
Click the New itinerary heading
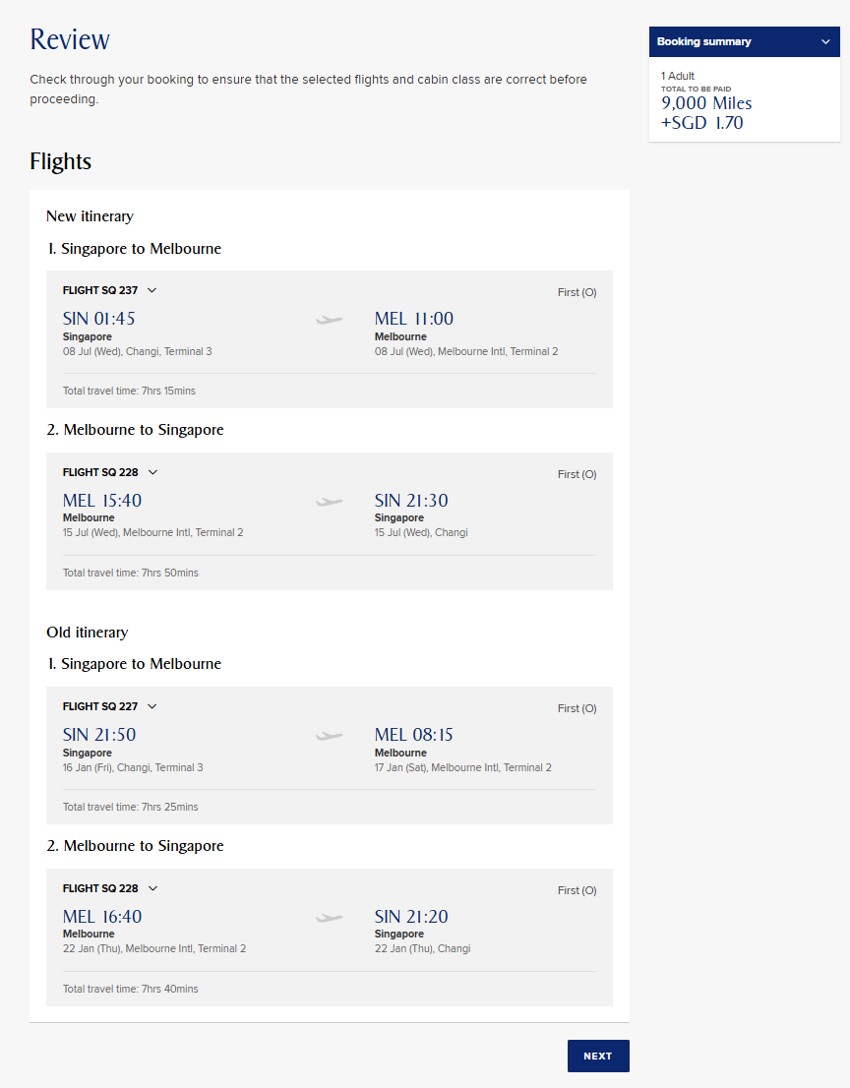(89, 216)
